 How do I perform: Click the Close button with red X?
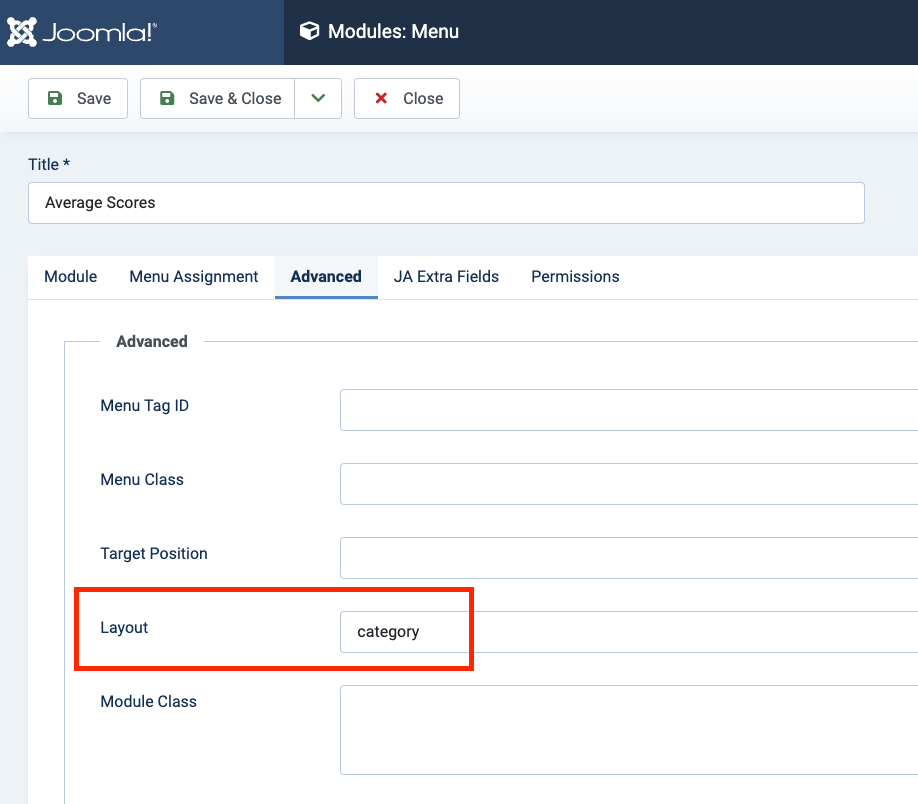(x=407, y=98)
